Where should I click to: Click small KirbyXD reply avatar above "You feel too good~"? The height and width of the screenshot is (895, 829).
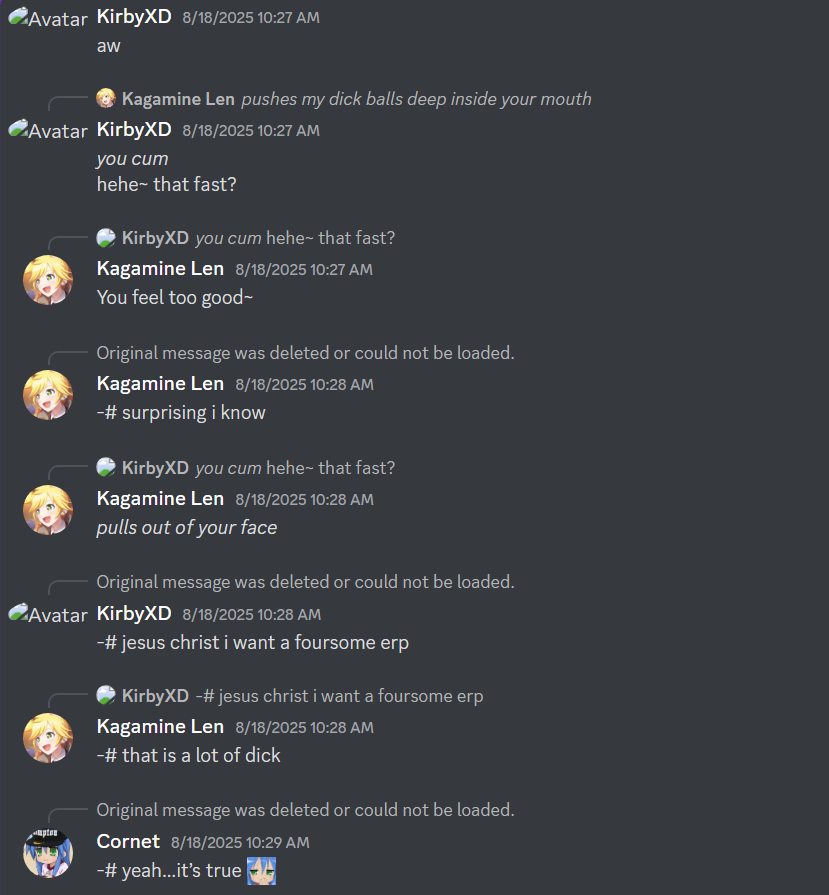click(106, 237)
